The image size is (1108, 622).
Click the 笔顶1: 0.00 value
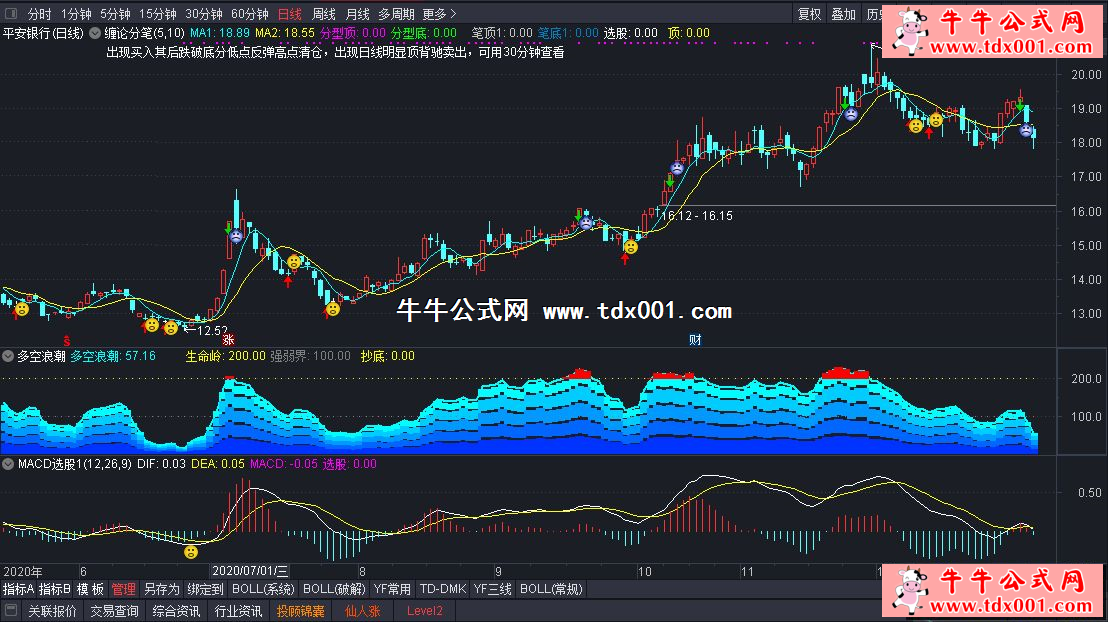[502, 33]
